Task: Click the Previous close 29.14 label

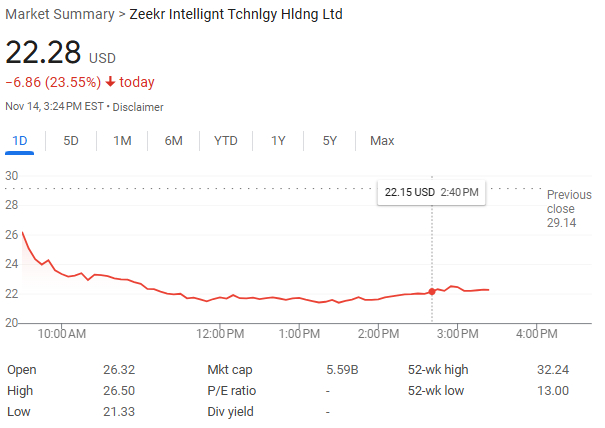Action: point(568,208)
